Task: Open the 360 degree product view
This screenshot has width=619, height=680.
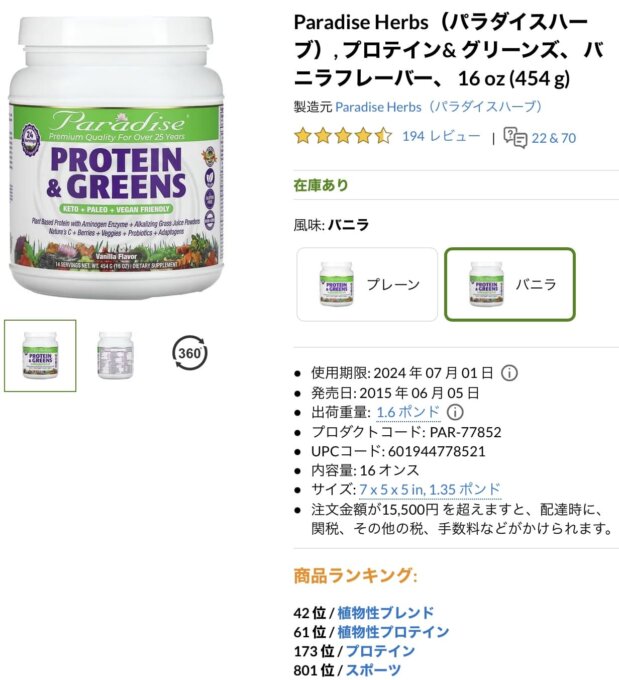Action: coord(190,353)
